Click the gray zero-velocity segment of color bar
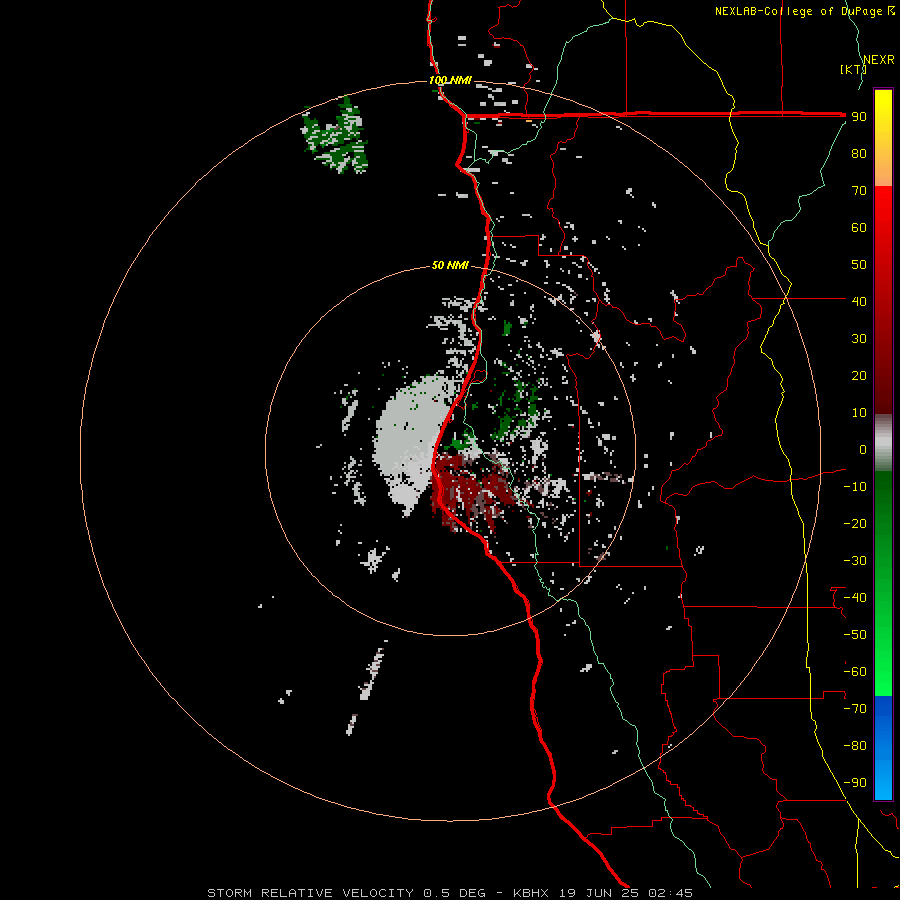 tap(883, 443)
